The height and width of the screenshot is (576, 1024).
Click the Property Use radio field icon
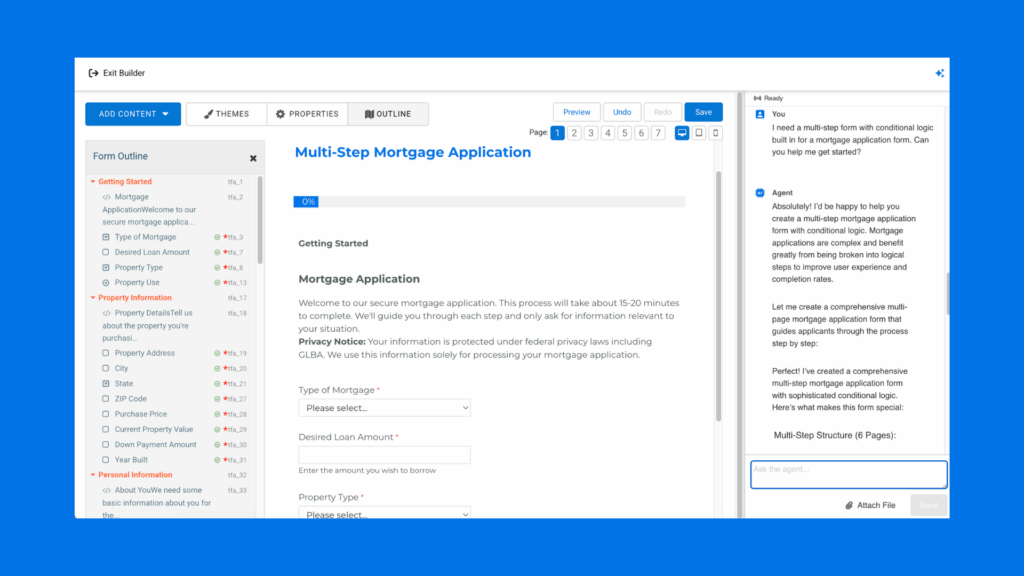coord(106,283)
